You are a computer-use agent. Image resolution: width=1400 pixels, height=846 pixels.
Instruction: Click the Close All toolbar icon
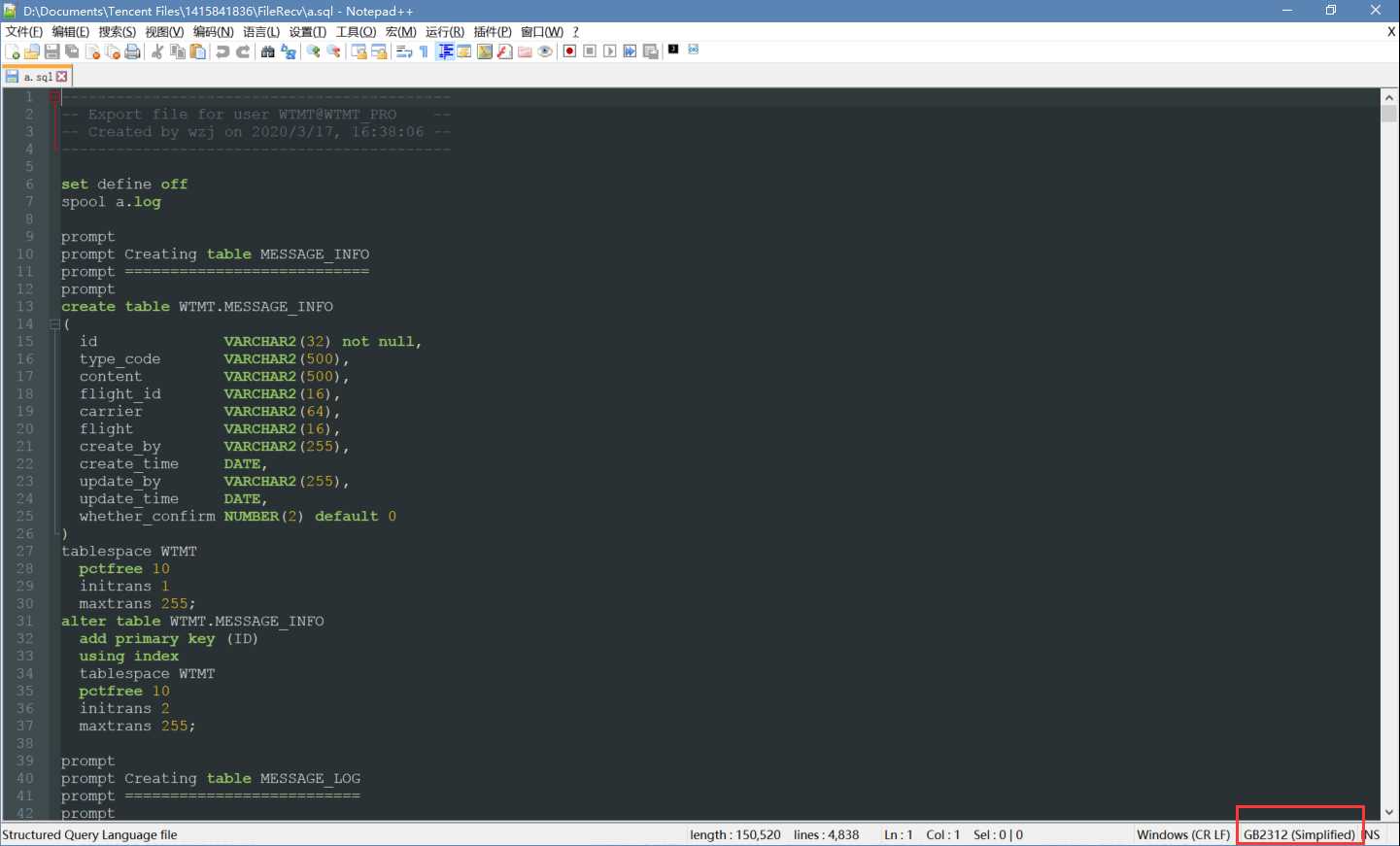pyautogui.click(x=113, y=51)
